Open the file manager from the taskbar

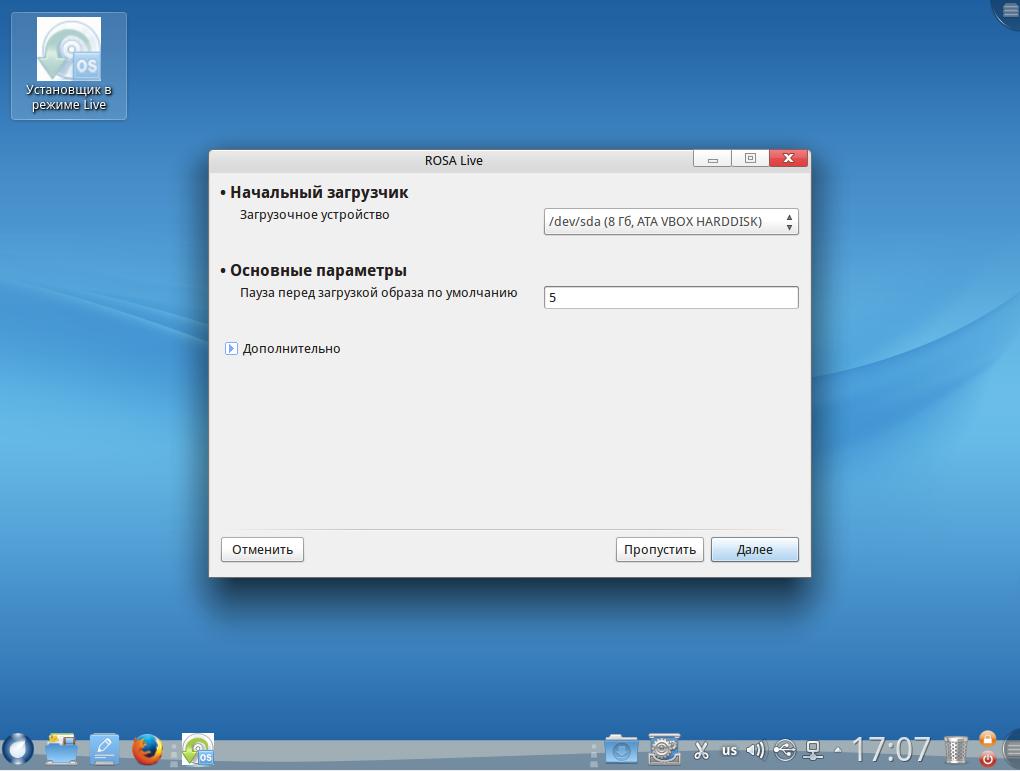[x=61, y=749]
